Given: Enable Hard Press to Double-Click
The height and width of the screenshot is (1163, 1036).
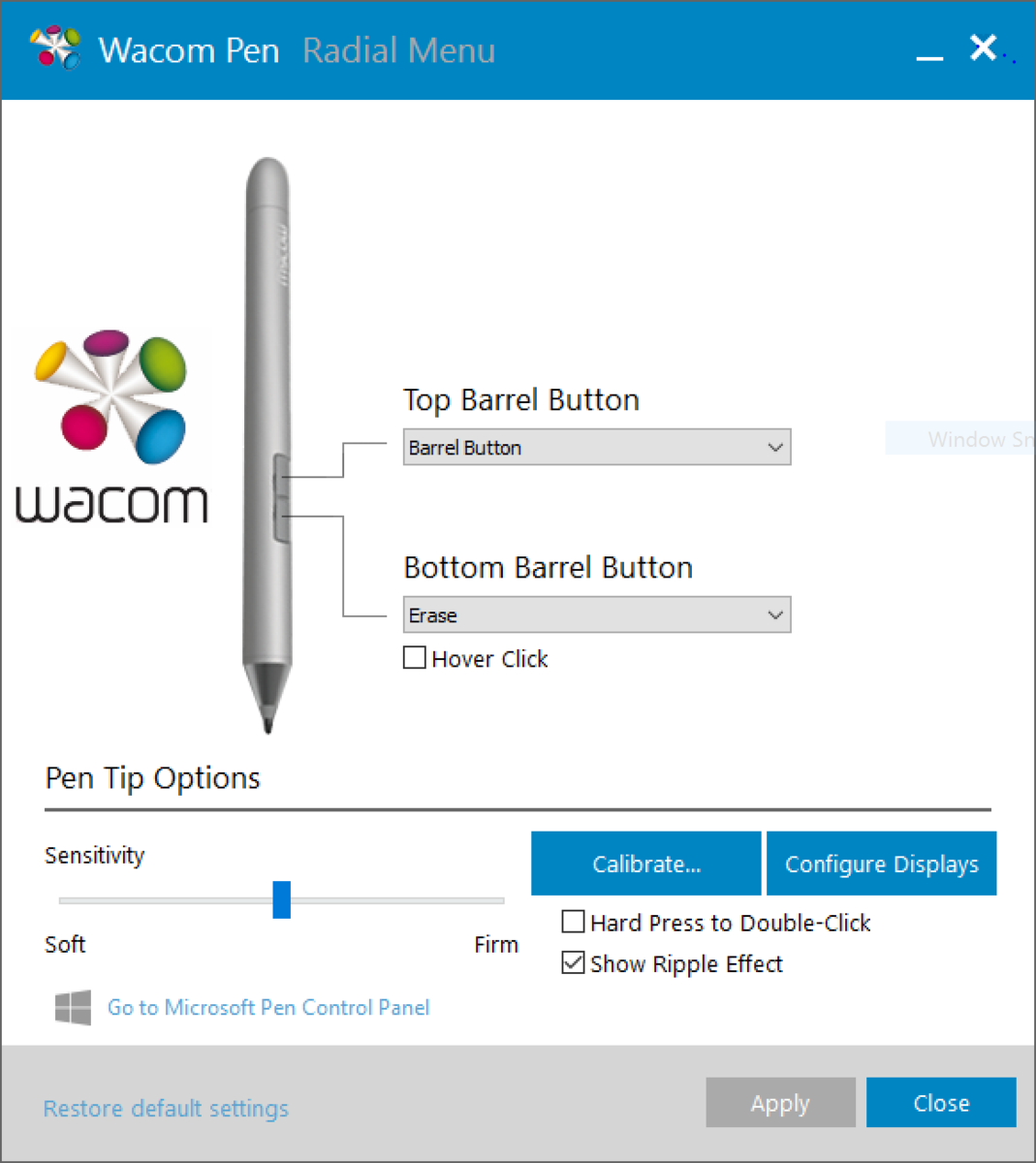Looking at the screenshot, I should pos(574,922).
